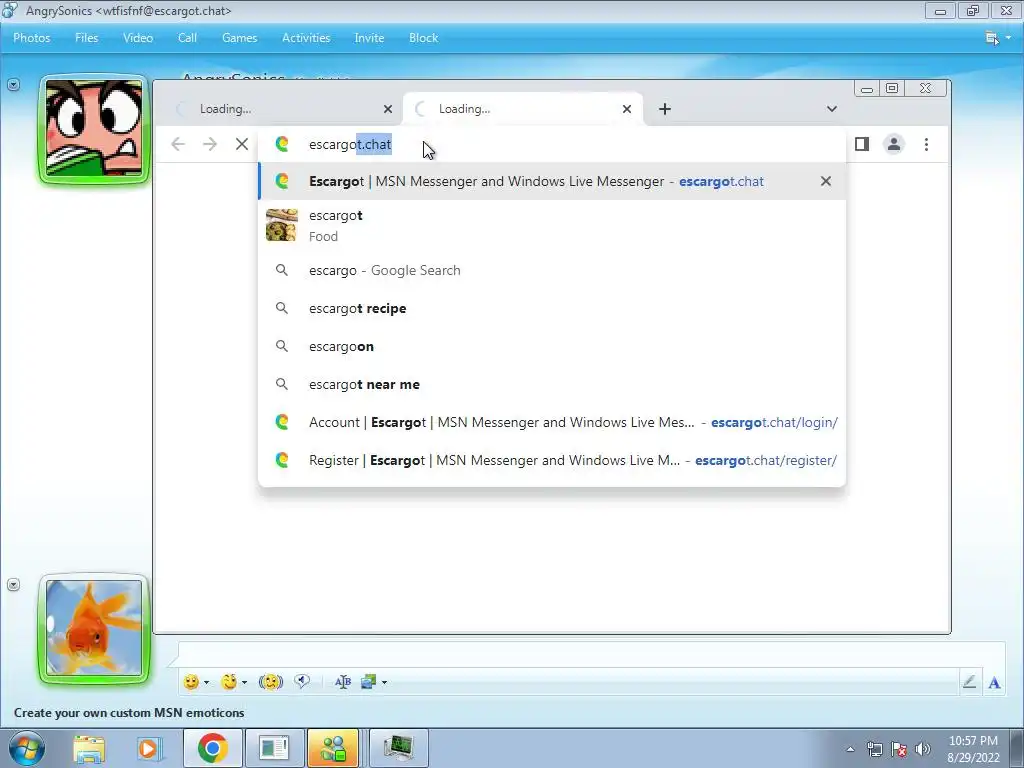Open the clock showing 10:57 PM
Screen dimensions: 1024x768
(x=973, y=749)
